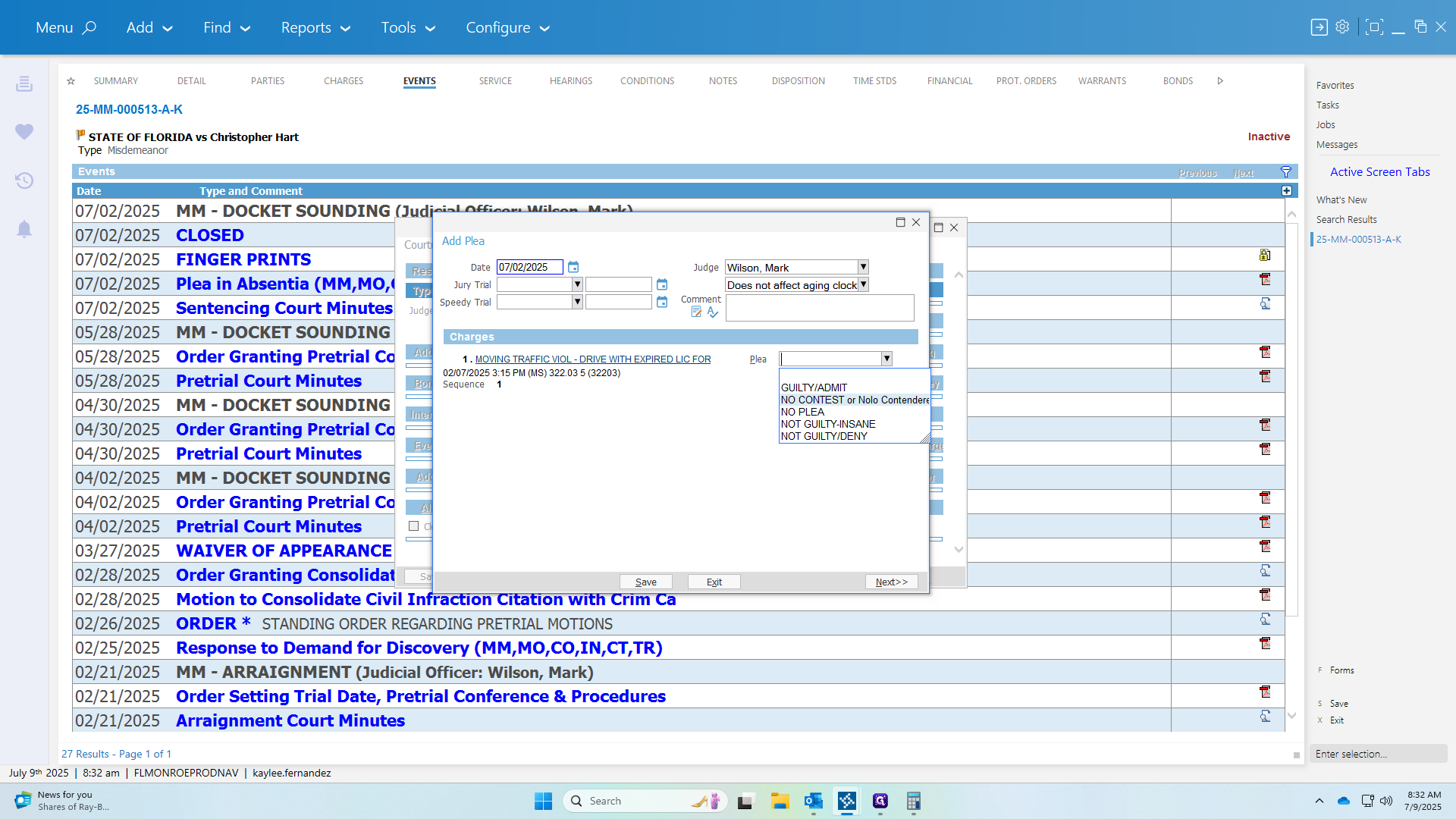1456x819 pixels.
Task: Open Response to Demand for Discovery link
Action: point(419,648)
